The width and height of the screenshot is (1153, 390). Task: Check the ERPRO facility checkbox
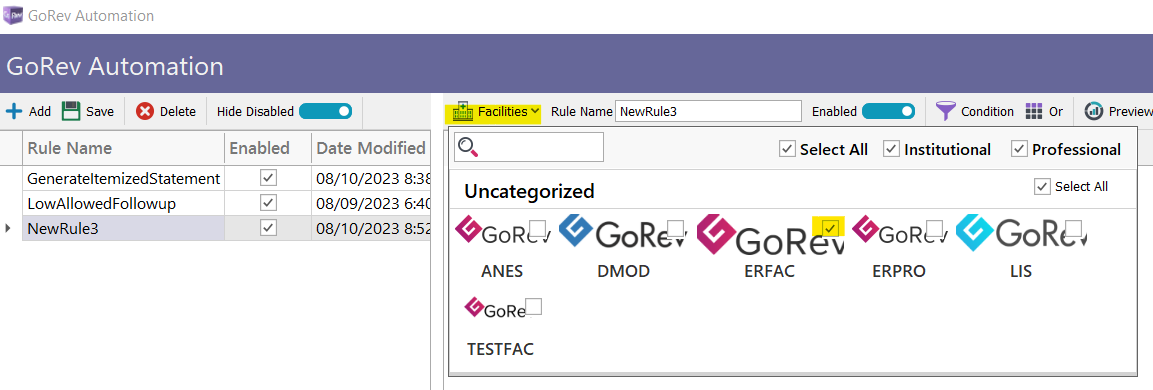(934, 227)
